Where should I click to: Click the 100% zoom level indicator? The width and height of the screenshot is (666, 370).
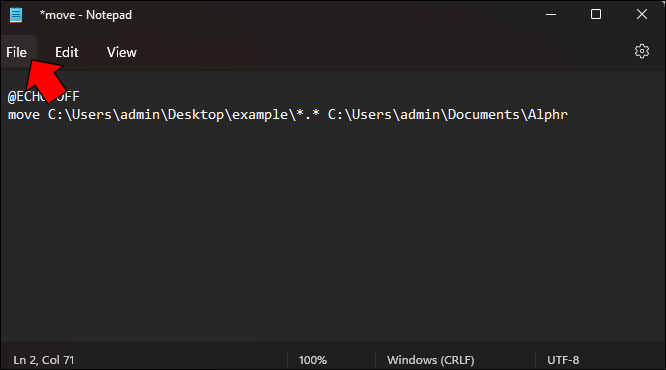click(x=313, y=360)
